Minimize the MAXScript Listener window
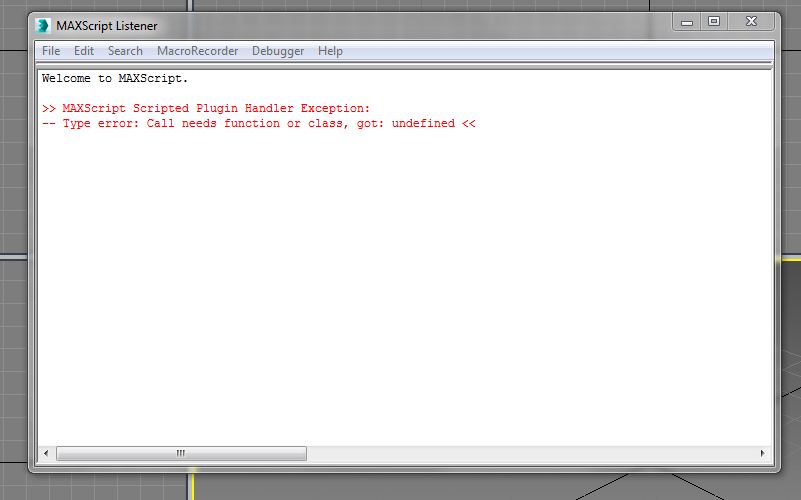The image size is (801, 500). [687, 22]
